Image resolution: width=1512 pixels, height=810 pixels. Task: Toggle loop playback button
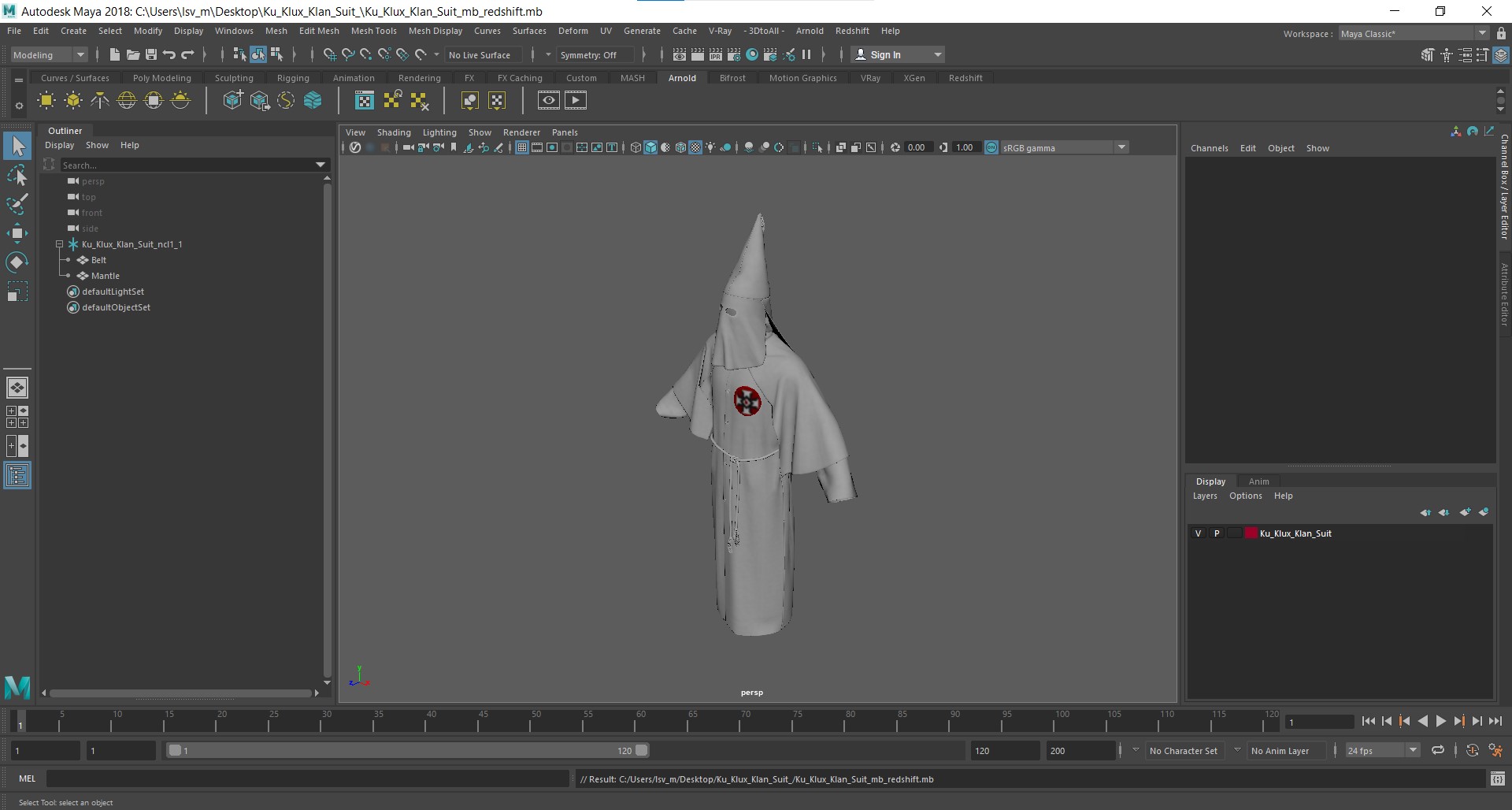1438,750
